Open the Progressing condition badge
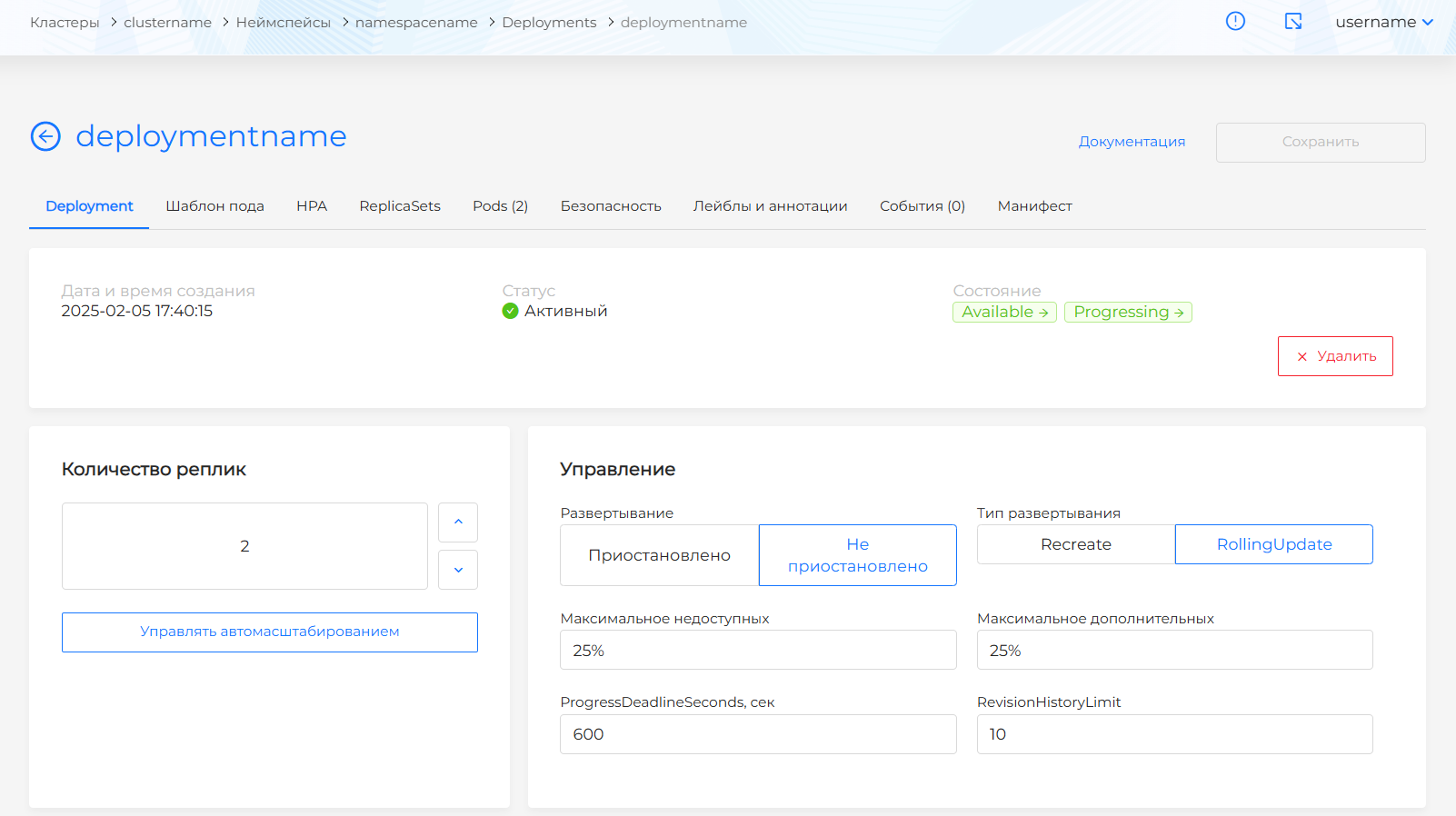Viewport: 1456px width, 816px height. [1128, 313]
